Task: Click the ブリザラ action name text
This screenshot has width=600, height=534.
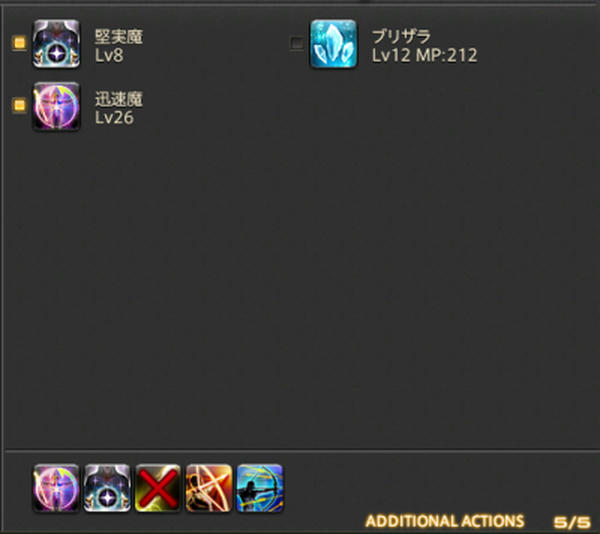Action: [x=401, y=37]
